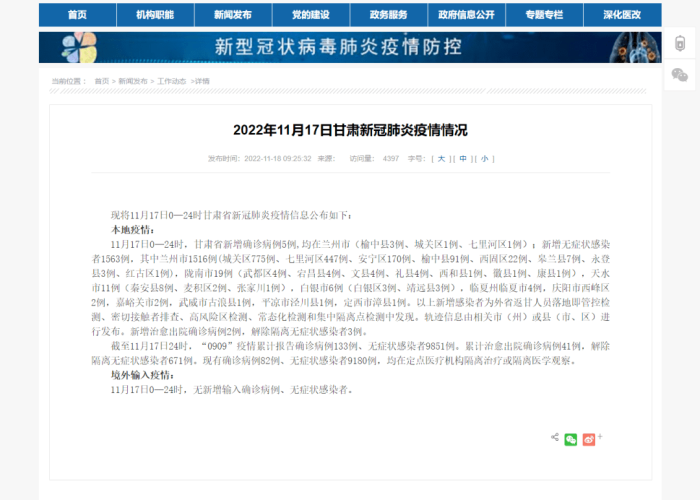This screenshot has height=500, width=700.
Task: Open the 政府信息公开 menu item
Action: [x=466, y=15]
